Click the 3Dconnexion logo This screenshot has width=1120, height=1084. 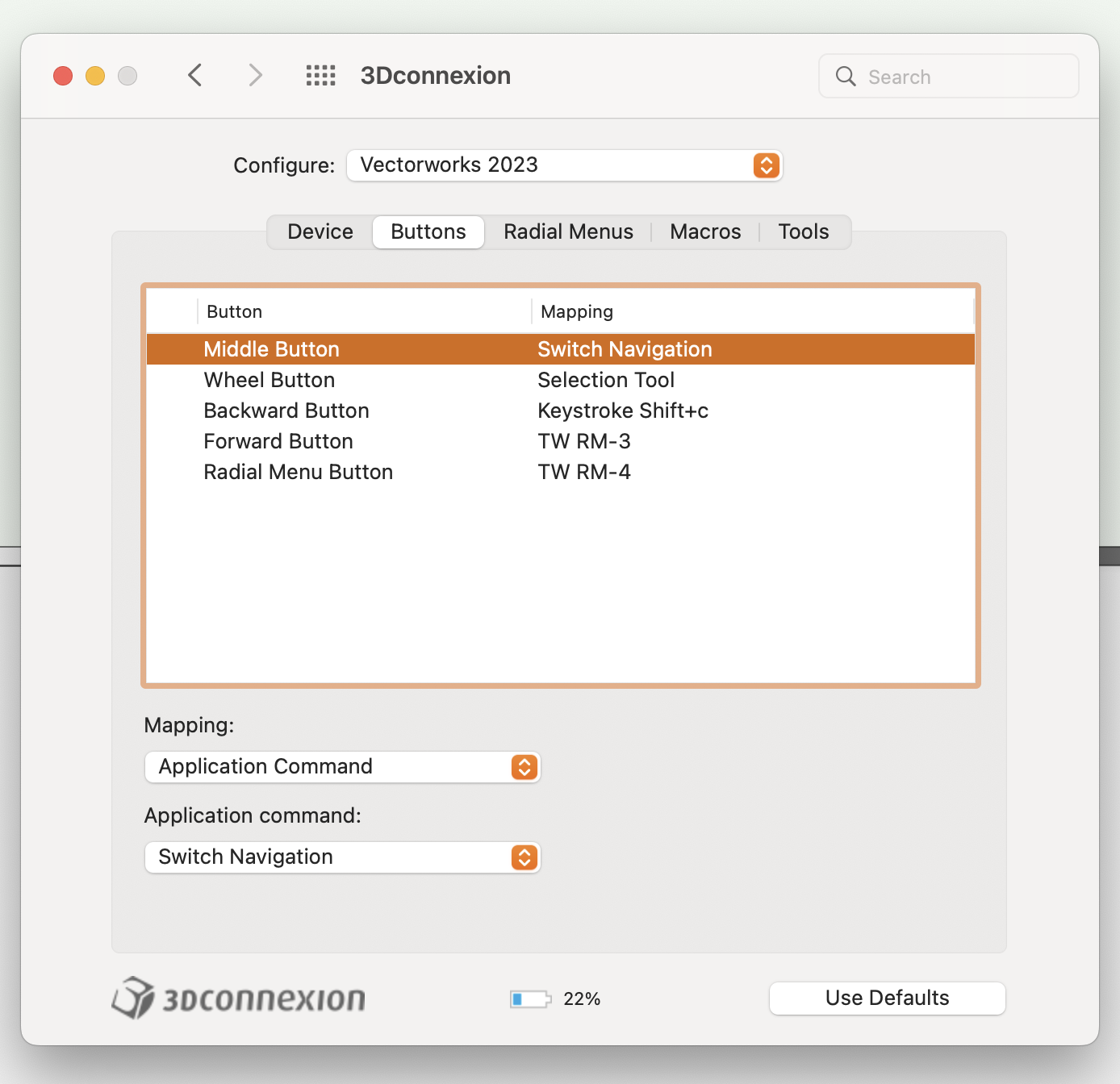point(239,999)
